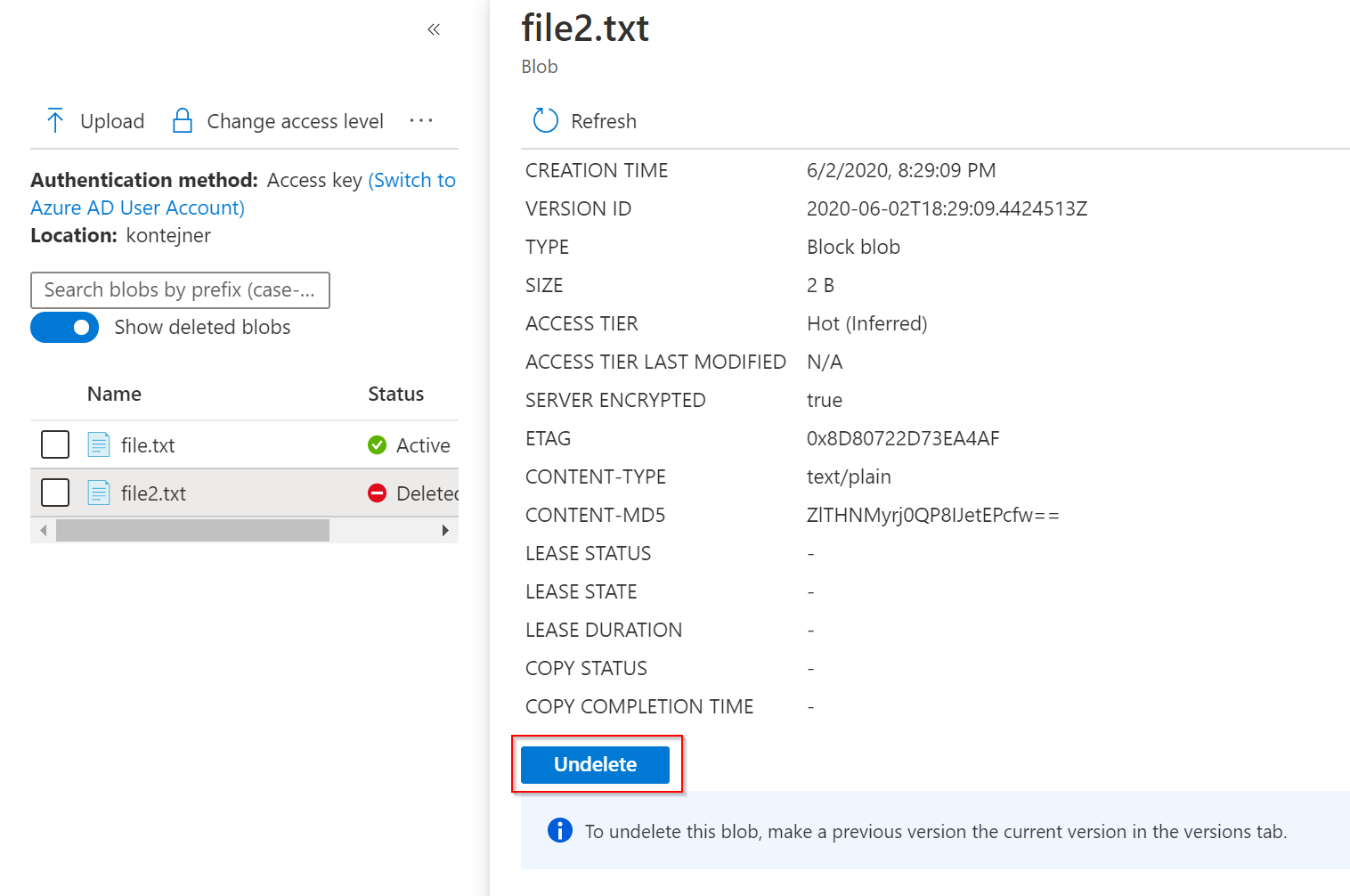Screen dimensions: 1350x896
Task: Switch to Azure AD User Account link
Action: tap(138, 208)
